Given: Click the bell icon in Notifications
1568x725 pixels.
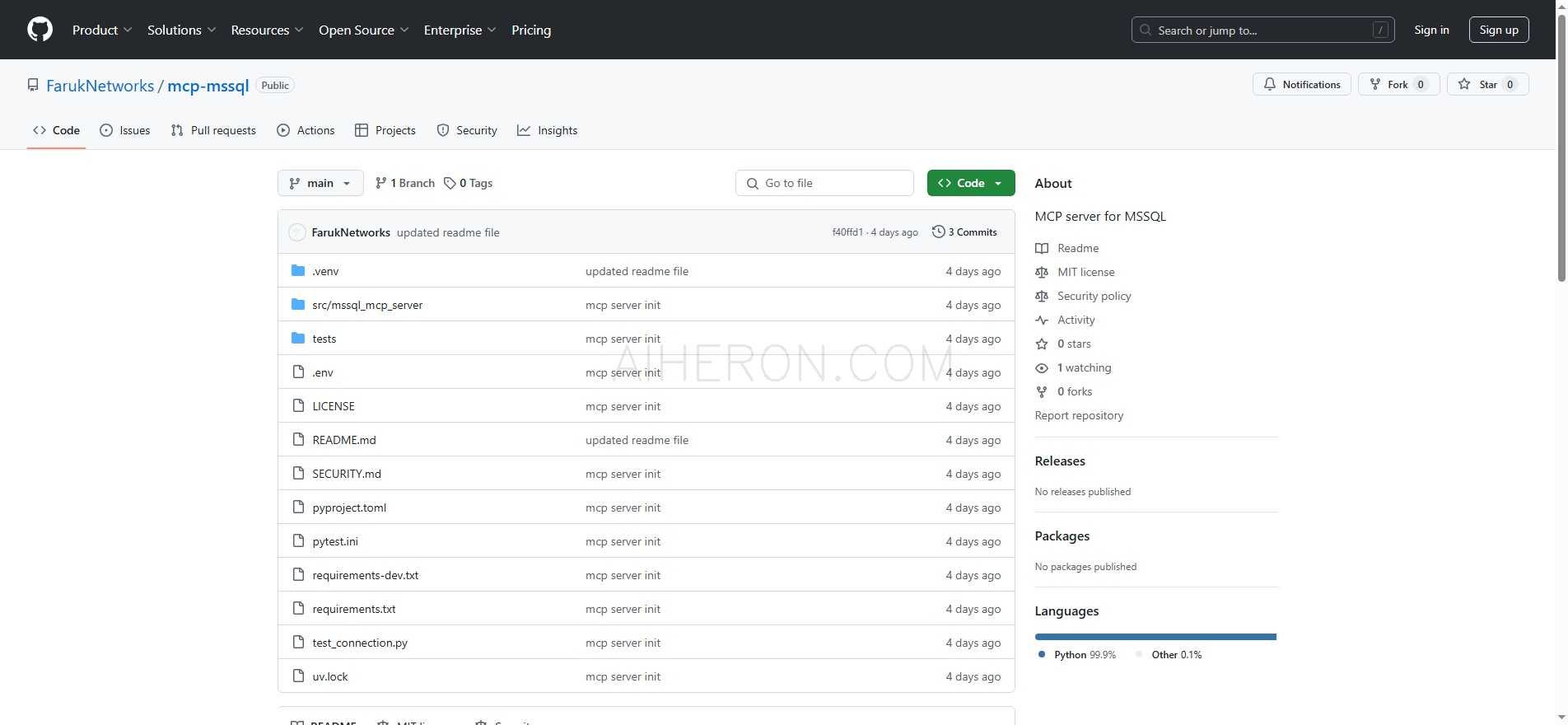Looking at the screenshot, I should click(1270, 84).
